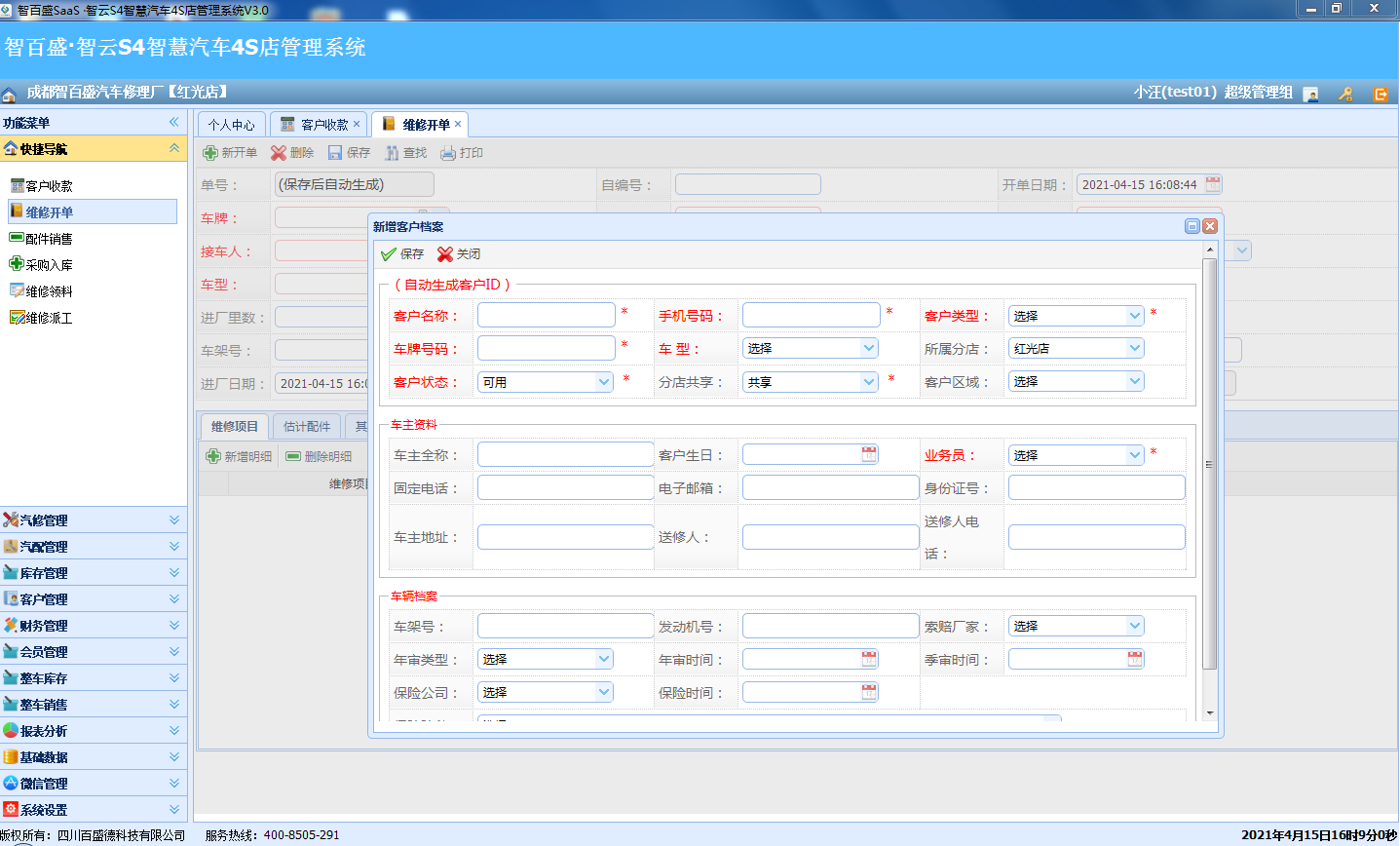Open the 索赔厂家 dropdown
The width and height of the screenshot is (1400, 846).
pos(1135,626)
